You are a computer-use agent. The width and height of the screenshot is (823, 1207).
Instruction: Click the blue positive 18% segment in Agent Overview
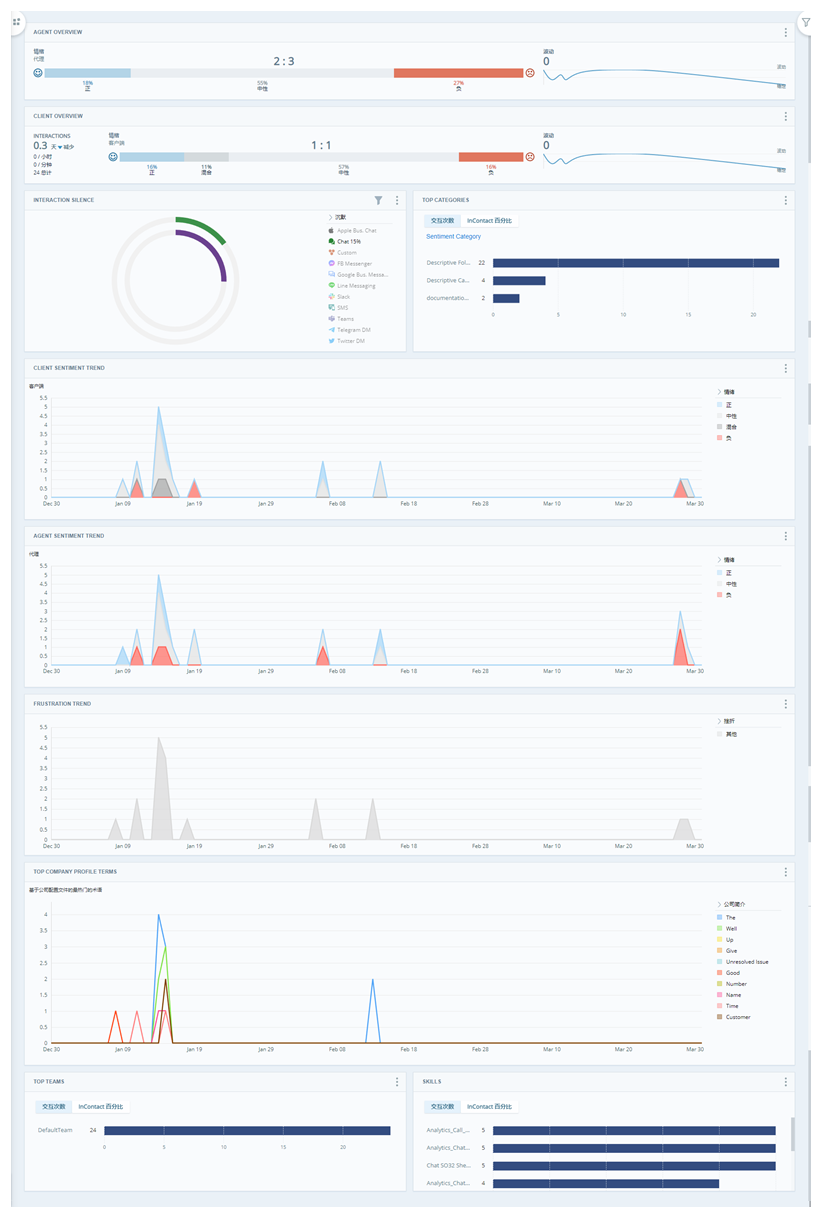[x=88, y=73]
